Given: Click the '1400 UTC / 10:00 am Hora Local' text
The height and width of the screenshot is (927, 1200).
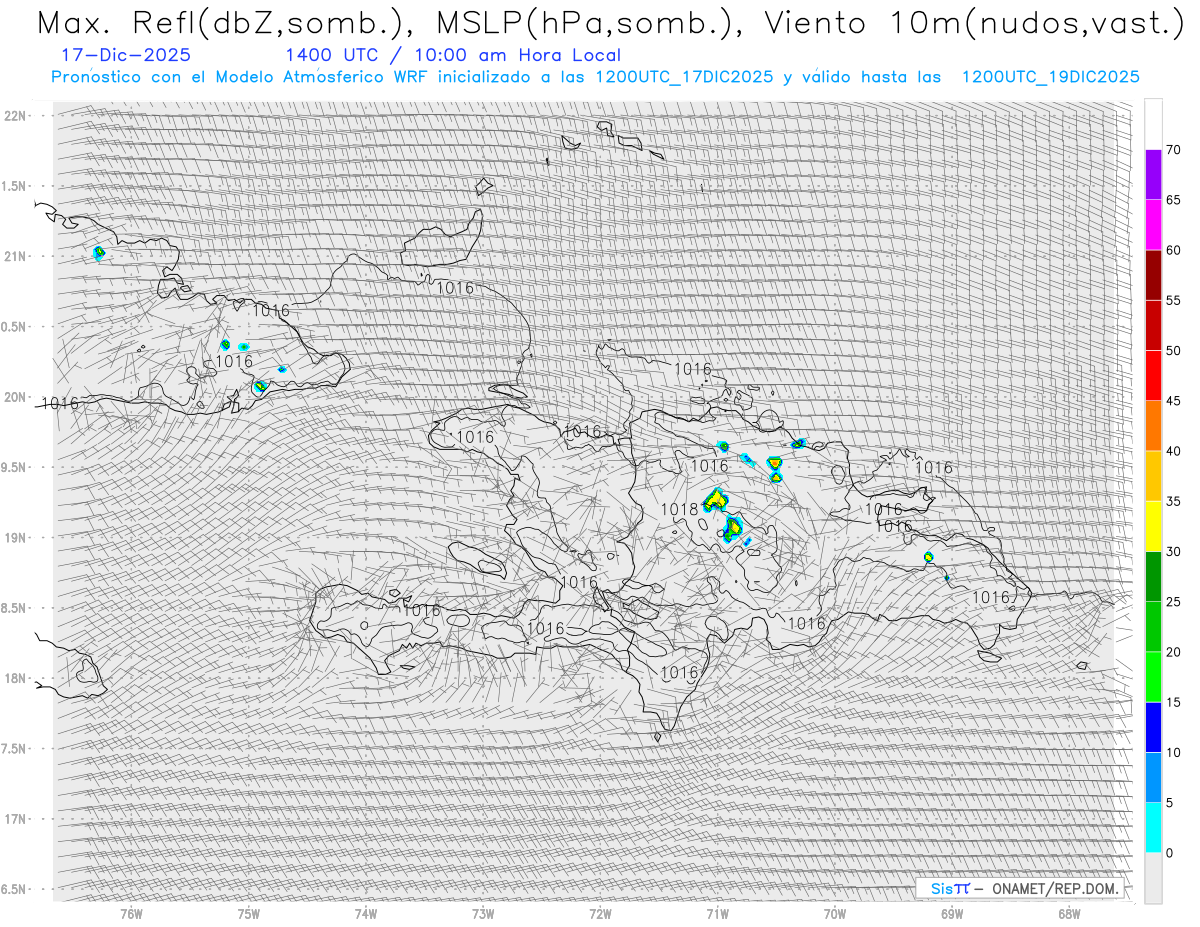Looking at the screenshot, I should point(453,55).
